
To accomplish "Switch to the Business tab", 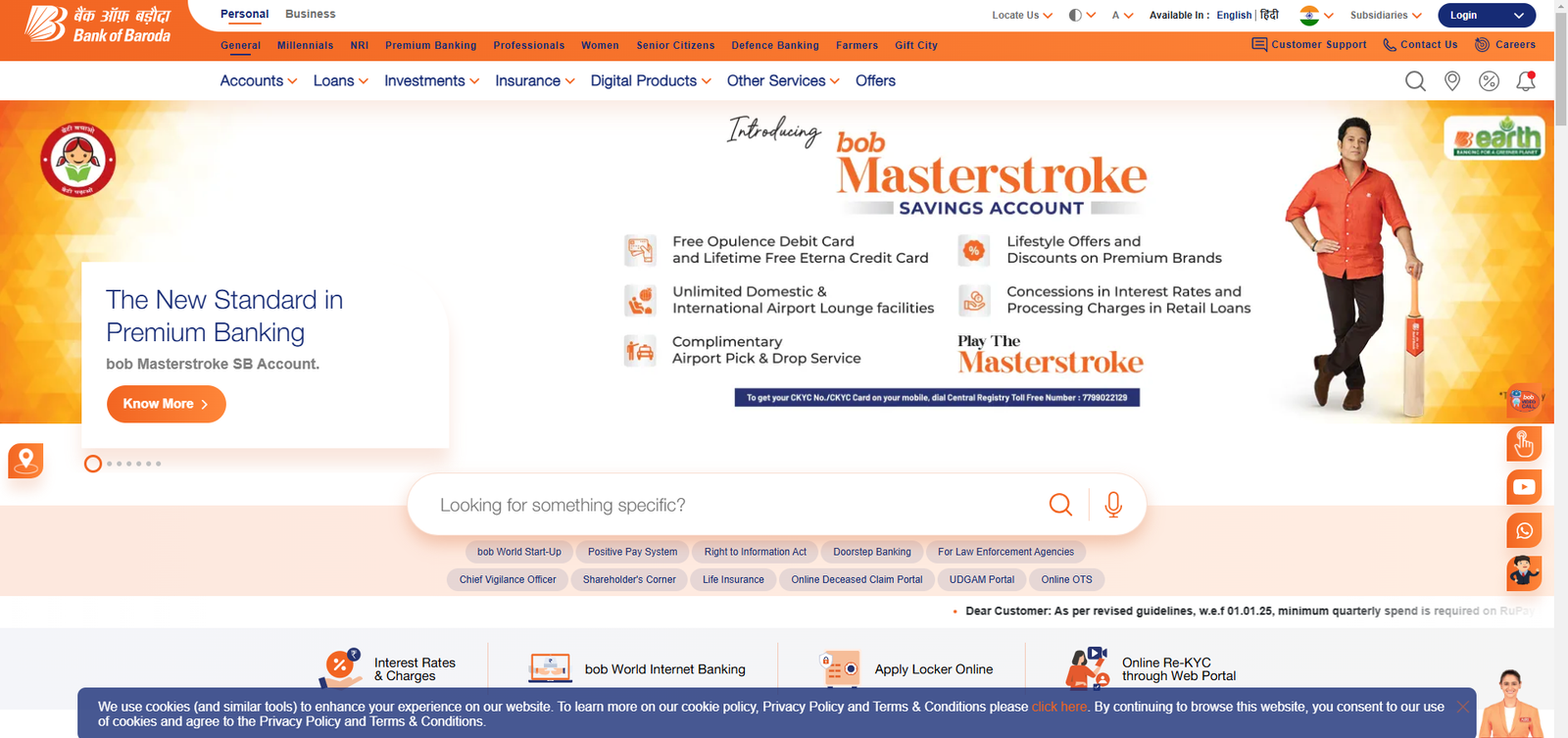I will click(310, 14).
